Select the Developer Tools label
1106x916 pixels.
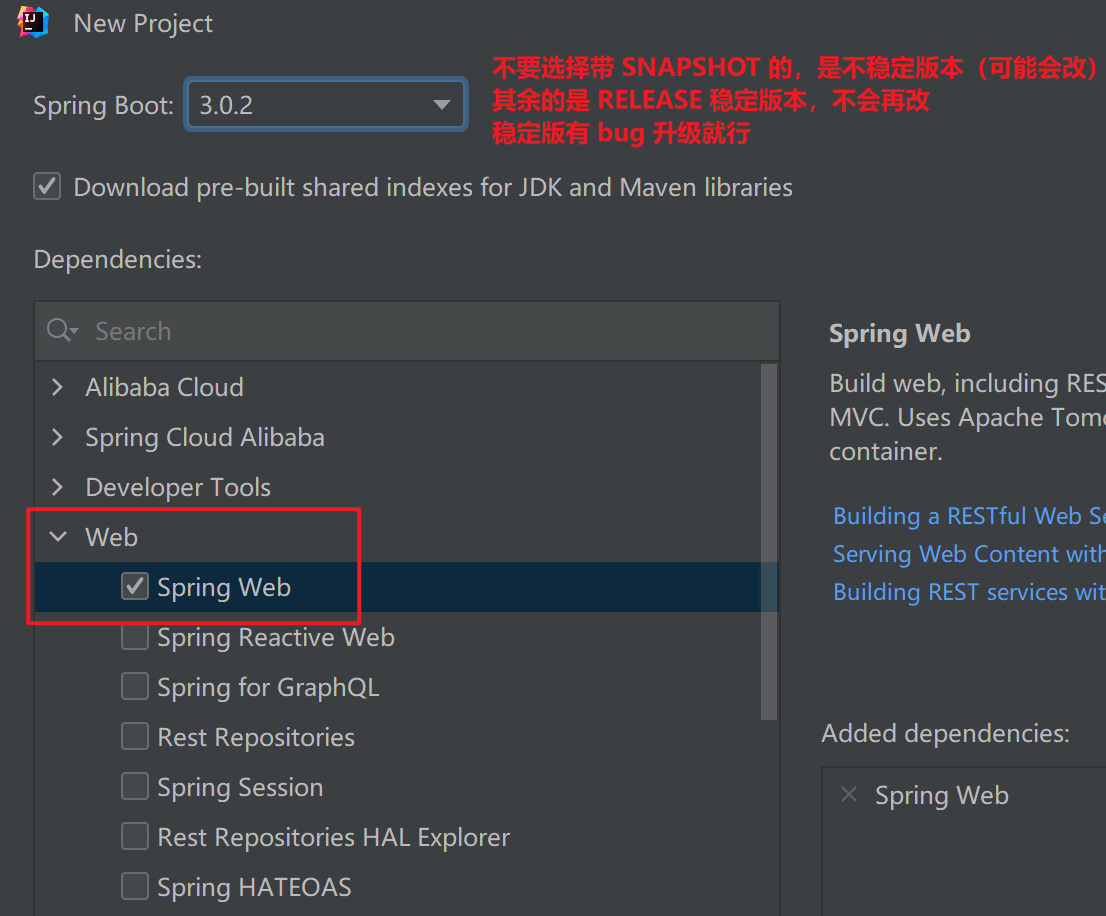coord(178,487)
